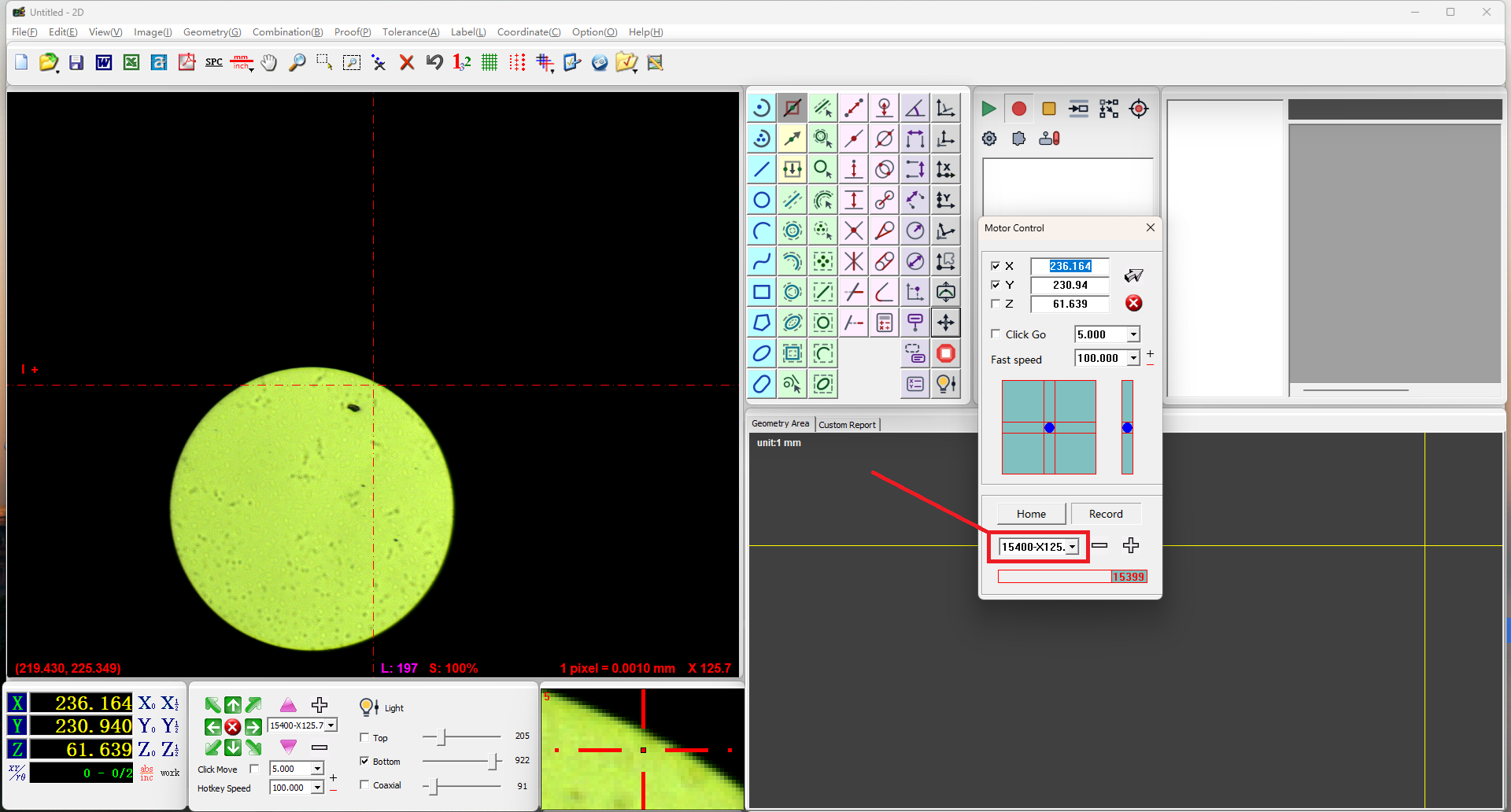The width and height of the screenshot is (1511, 812).
Task: Click the Record button in Motor Control
Action: pyautogui.click(x=1106, y=514)
